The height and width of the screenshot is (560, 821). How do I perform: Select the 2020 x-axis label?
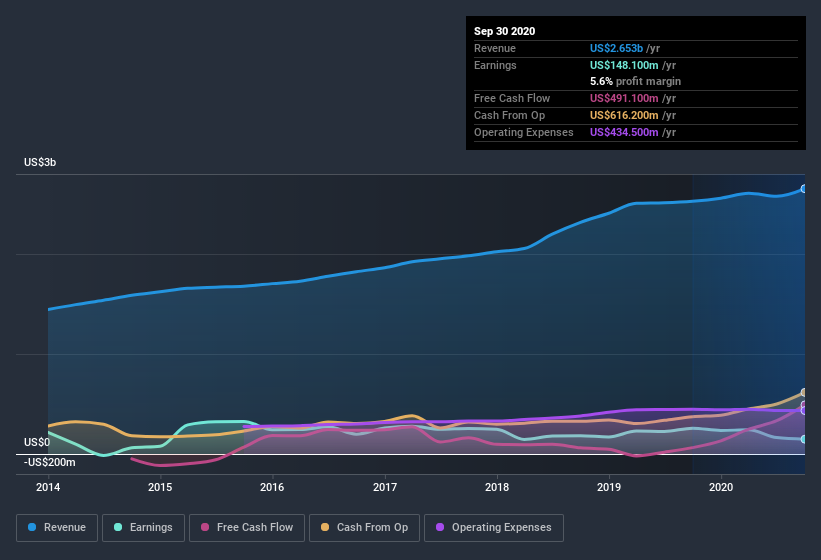point(721,487)
